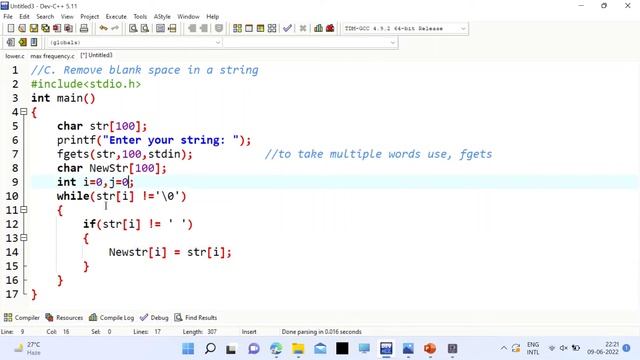This screenshot has height=360, width=640.
Task: Switch to the lower.c file tab
Action: coord(15,56)
